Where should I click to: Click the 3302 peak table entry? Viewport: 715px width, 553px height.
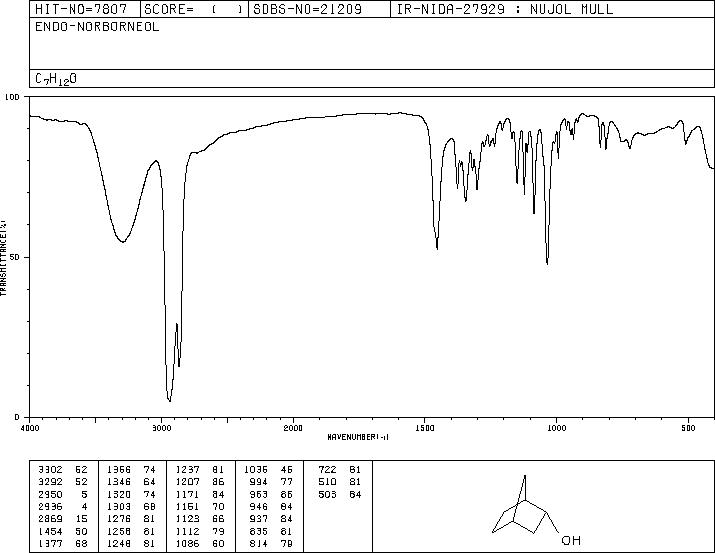63,470
